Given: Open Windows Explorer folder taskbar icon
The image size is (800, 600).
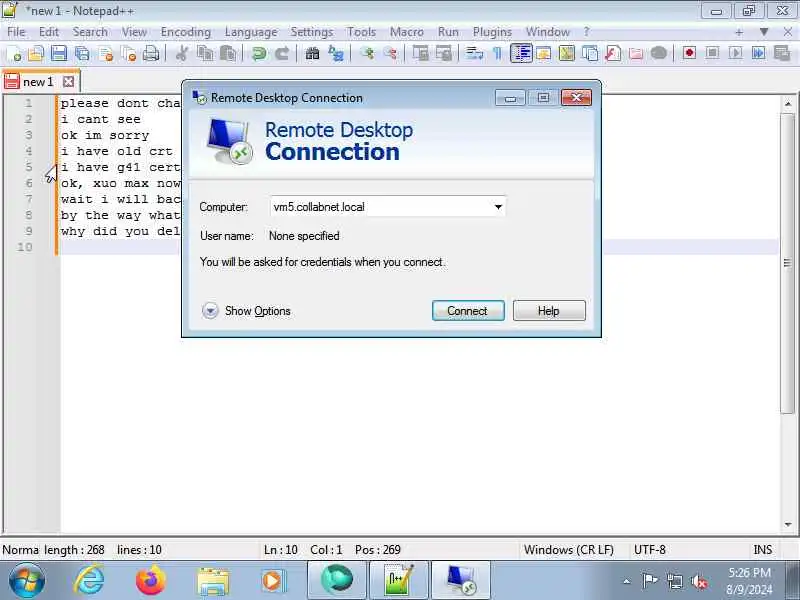Looking at the screenshot, I should 213,581.
